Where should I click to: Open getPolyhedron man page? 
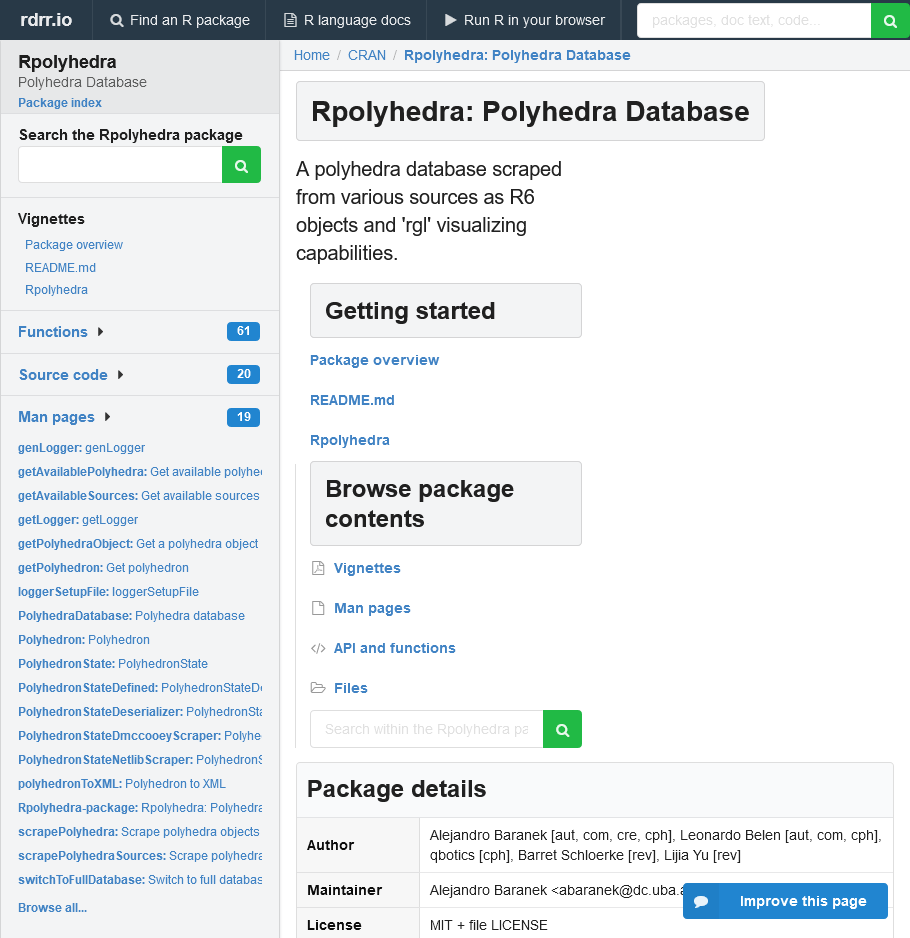103,568
